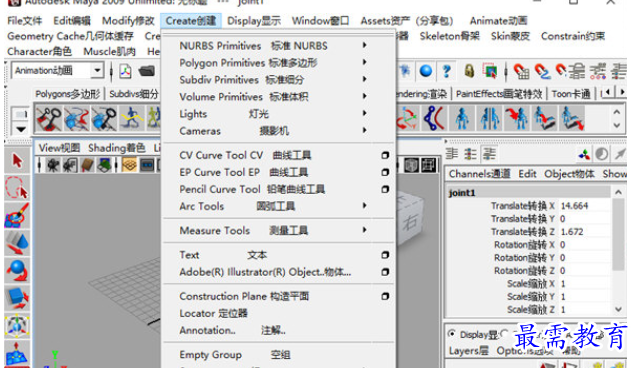Select the Soft Modification tool
This screenshot has height=368, width=636.
[x=17, y=353]
